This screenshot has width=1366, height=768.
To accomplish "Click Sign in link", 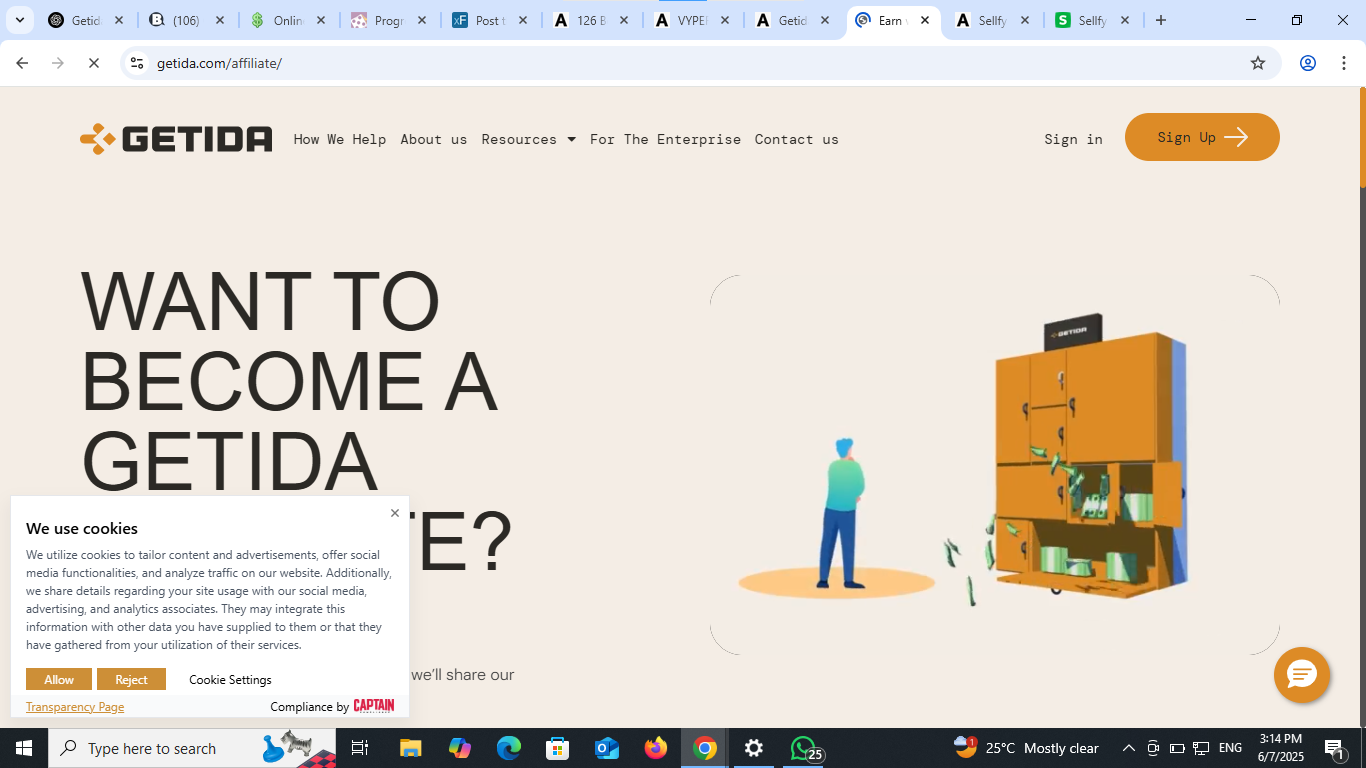I will 1073,139.
